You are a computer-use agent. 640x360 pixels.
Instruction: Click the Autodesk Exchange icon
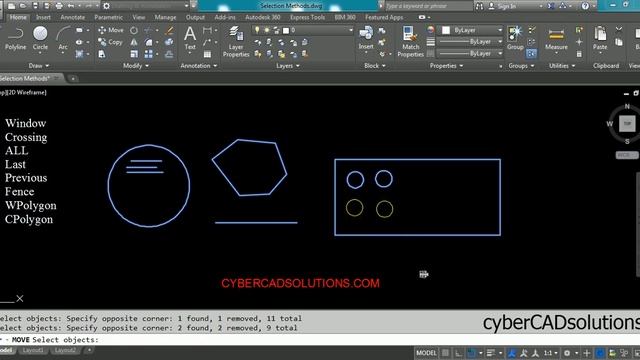551,6
